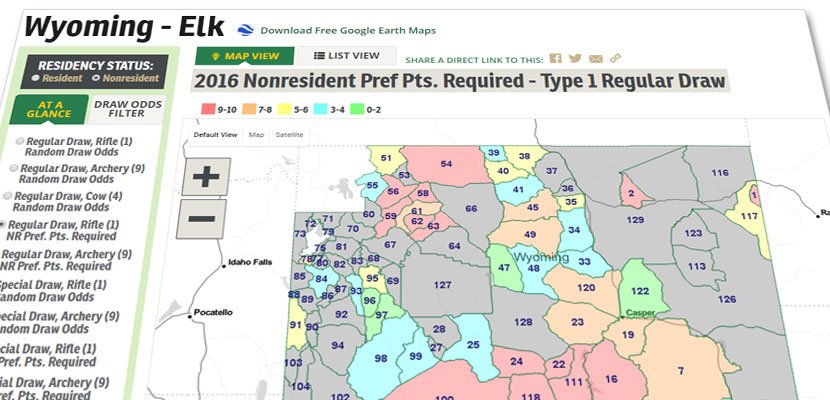Screen dimensions: 830x400
Task: Select hunt unit 47 on map
Action: click(504, 268)
